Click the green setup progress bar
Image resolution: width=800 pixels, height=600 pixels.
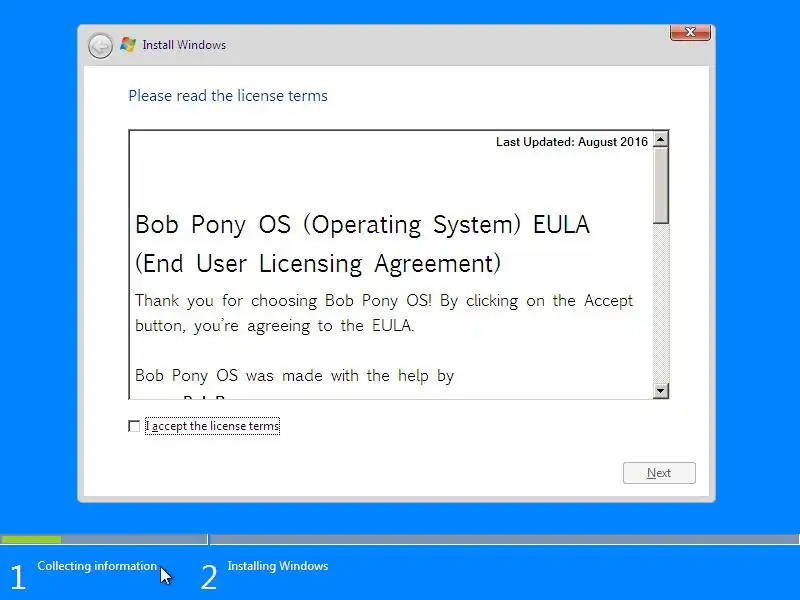(31, 539)
